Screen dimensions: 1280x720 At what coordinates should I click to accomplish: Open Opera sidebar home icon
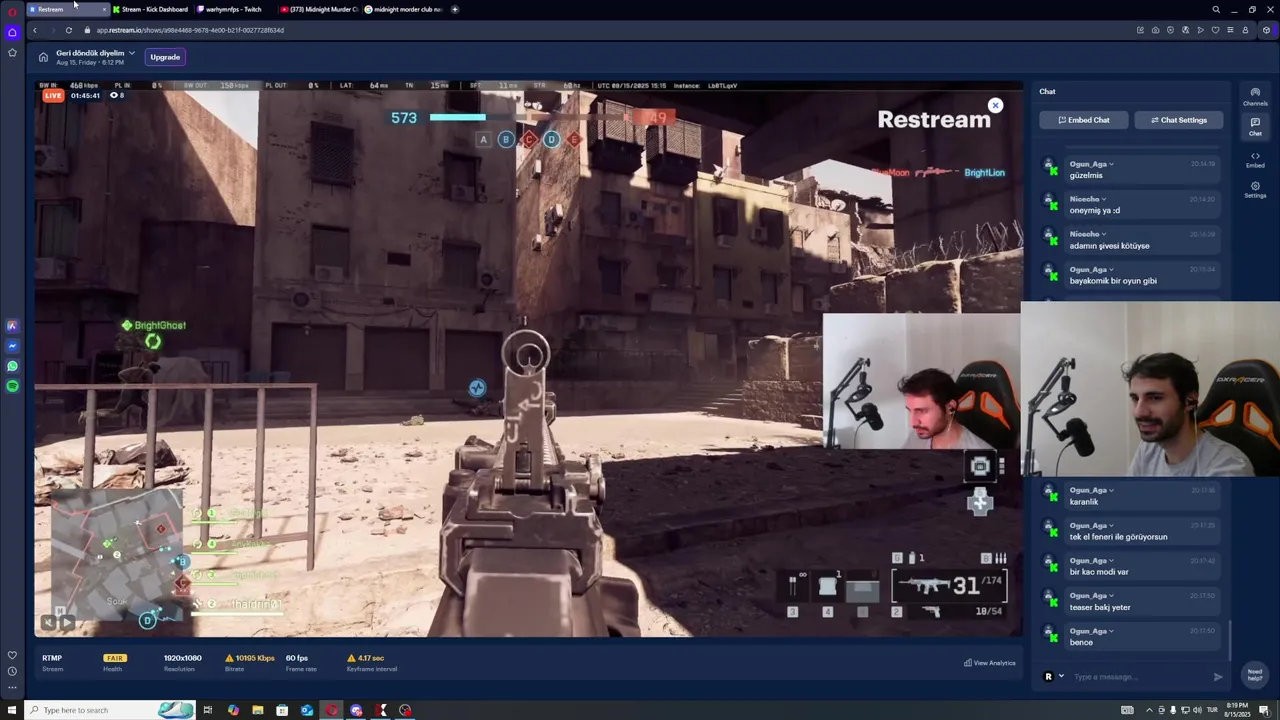pos(12,32)
